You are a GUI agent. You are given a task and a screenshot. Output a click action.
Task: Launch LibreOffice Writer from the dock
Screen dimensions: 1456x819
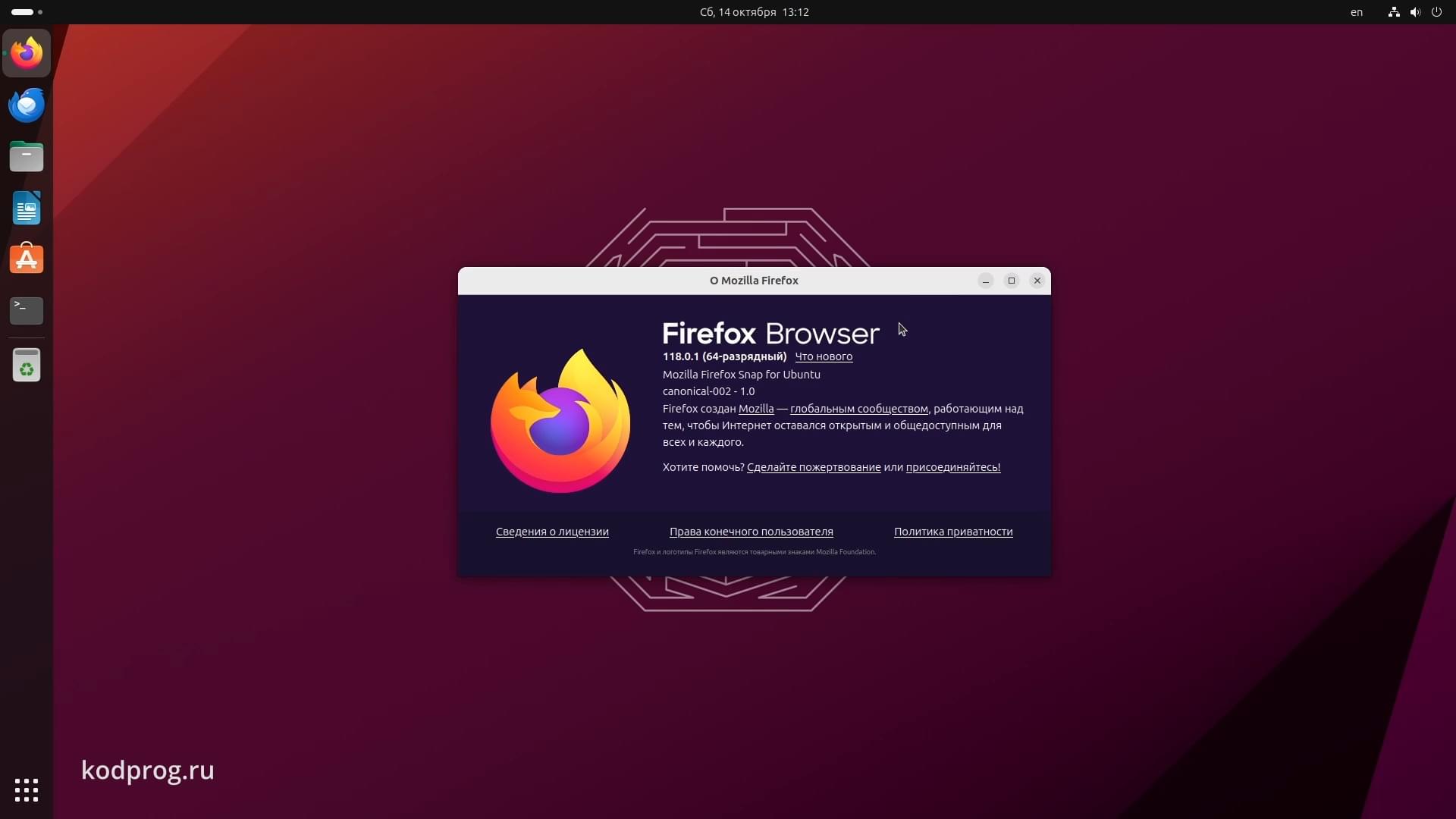click(x=27, y=208)
